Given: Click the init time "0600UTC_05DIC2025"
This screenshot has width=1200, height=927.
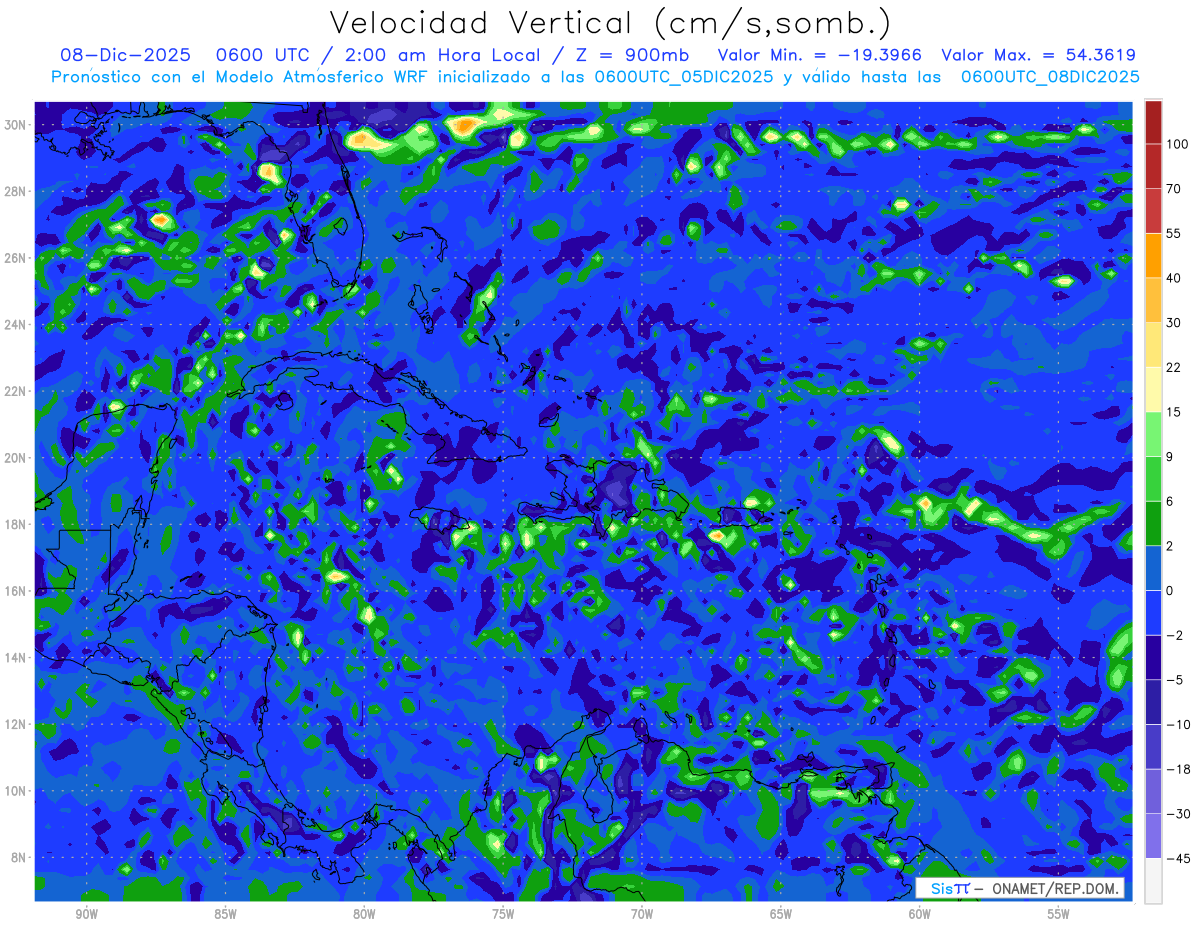Looking at the screenshot, I should [x=684, y=76].
